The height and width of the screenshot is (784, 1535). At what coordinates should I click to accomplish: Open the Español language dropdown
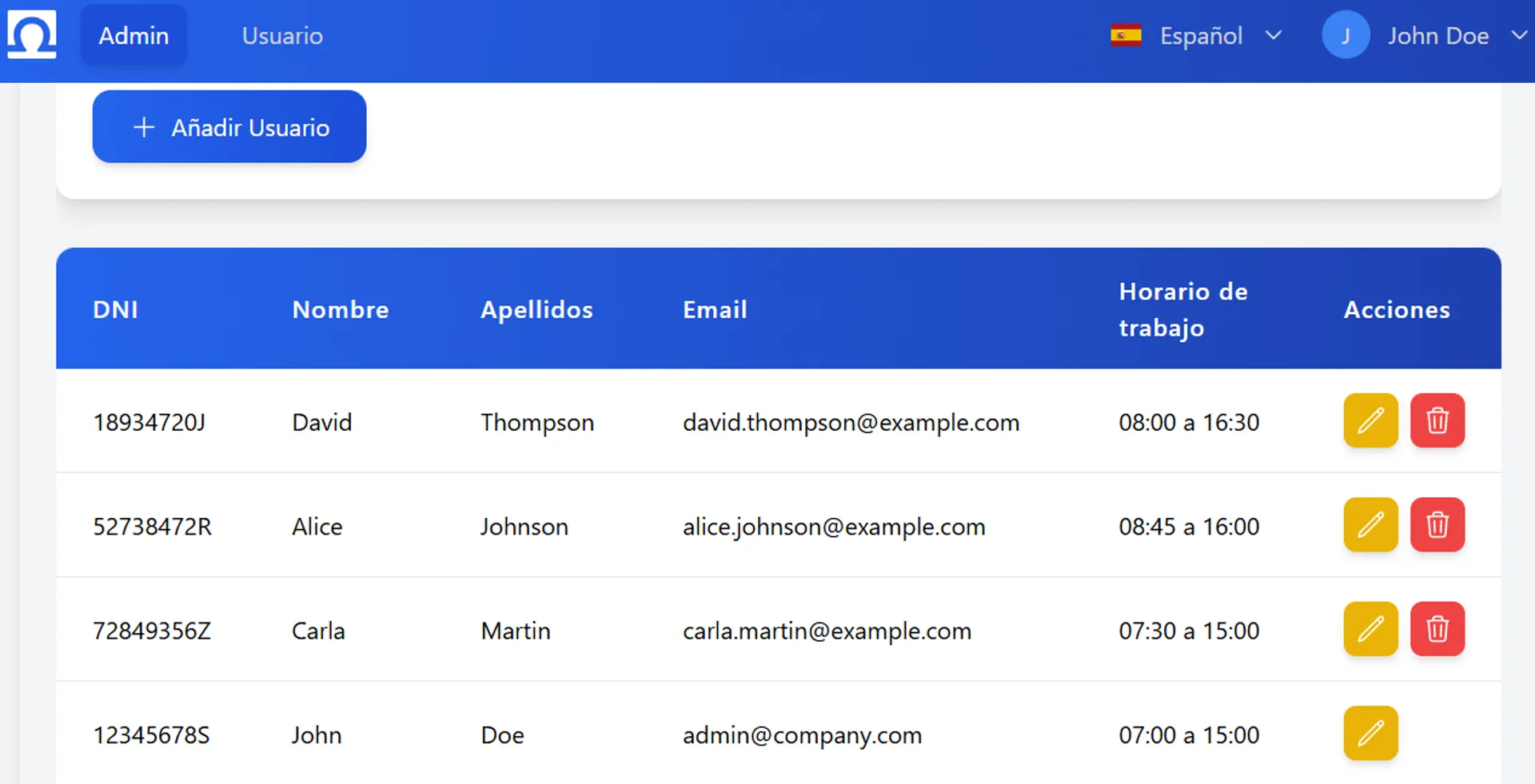tap(1200, 36)
